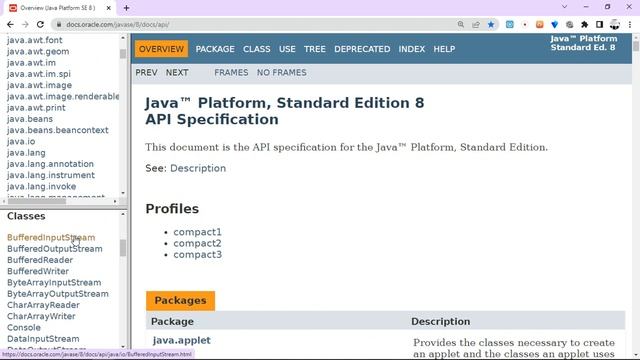Open java.lang package
Viewport: 640px width, 360px height.
(26, 153)
